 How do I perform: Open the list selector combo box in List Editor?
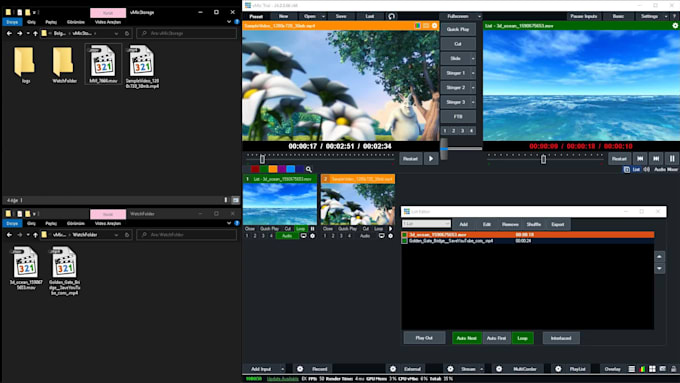coord(426,224)
